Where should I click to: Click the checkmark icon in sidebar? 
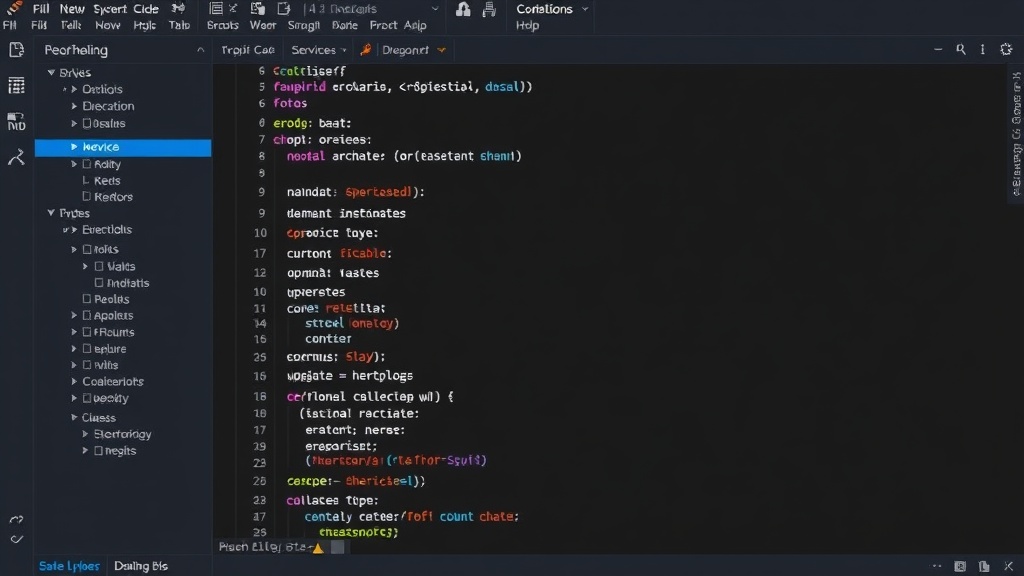tap(16, 539)
